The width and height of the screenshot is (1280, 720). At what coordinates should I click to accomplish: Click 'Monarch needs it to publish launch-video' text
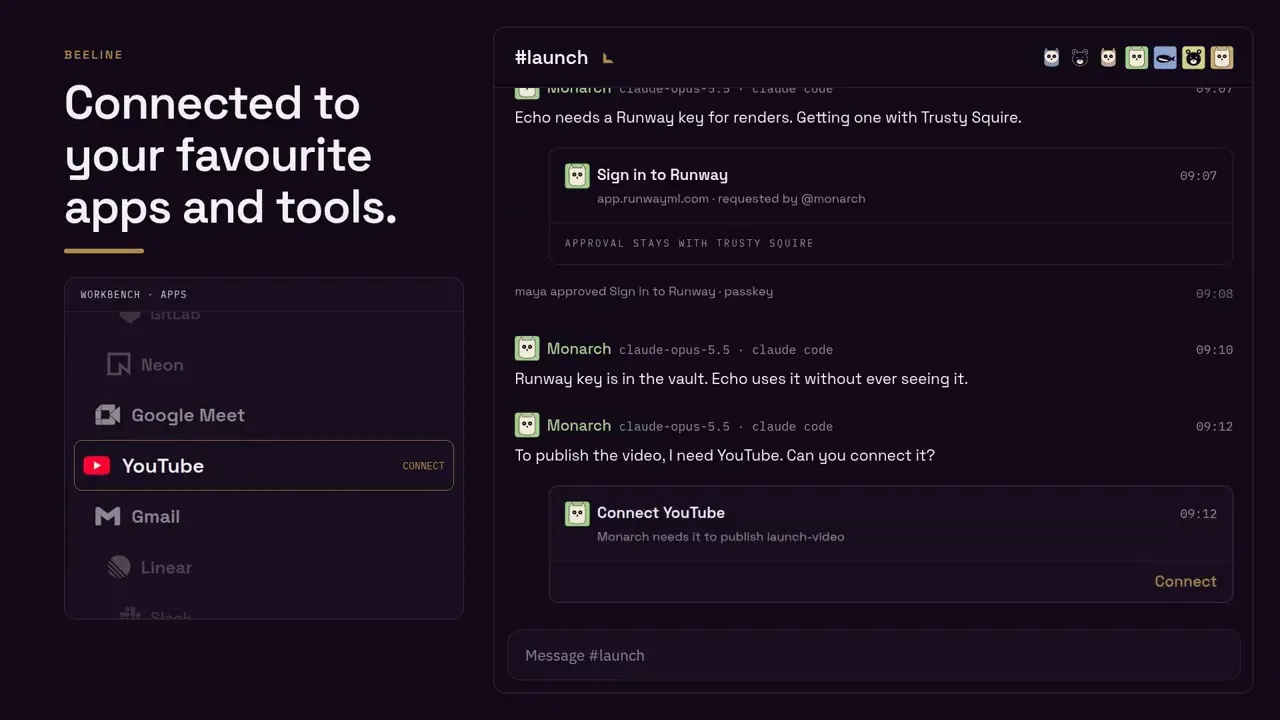click(721, 537)
